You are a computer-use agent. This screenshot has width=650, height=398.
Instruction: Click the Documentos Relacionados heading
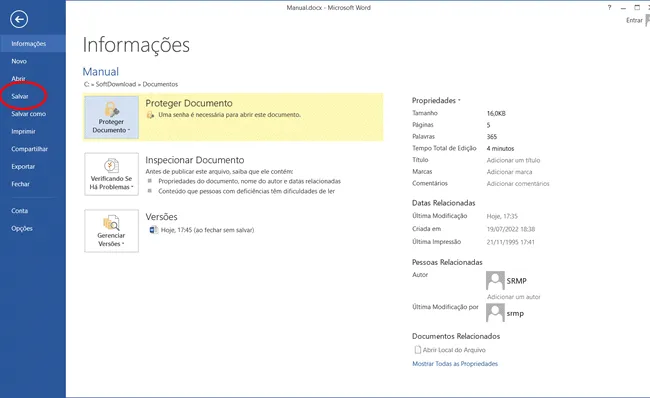[x=456, y=336]
